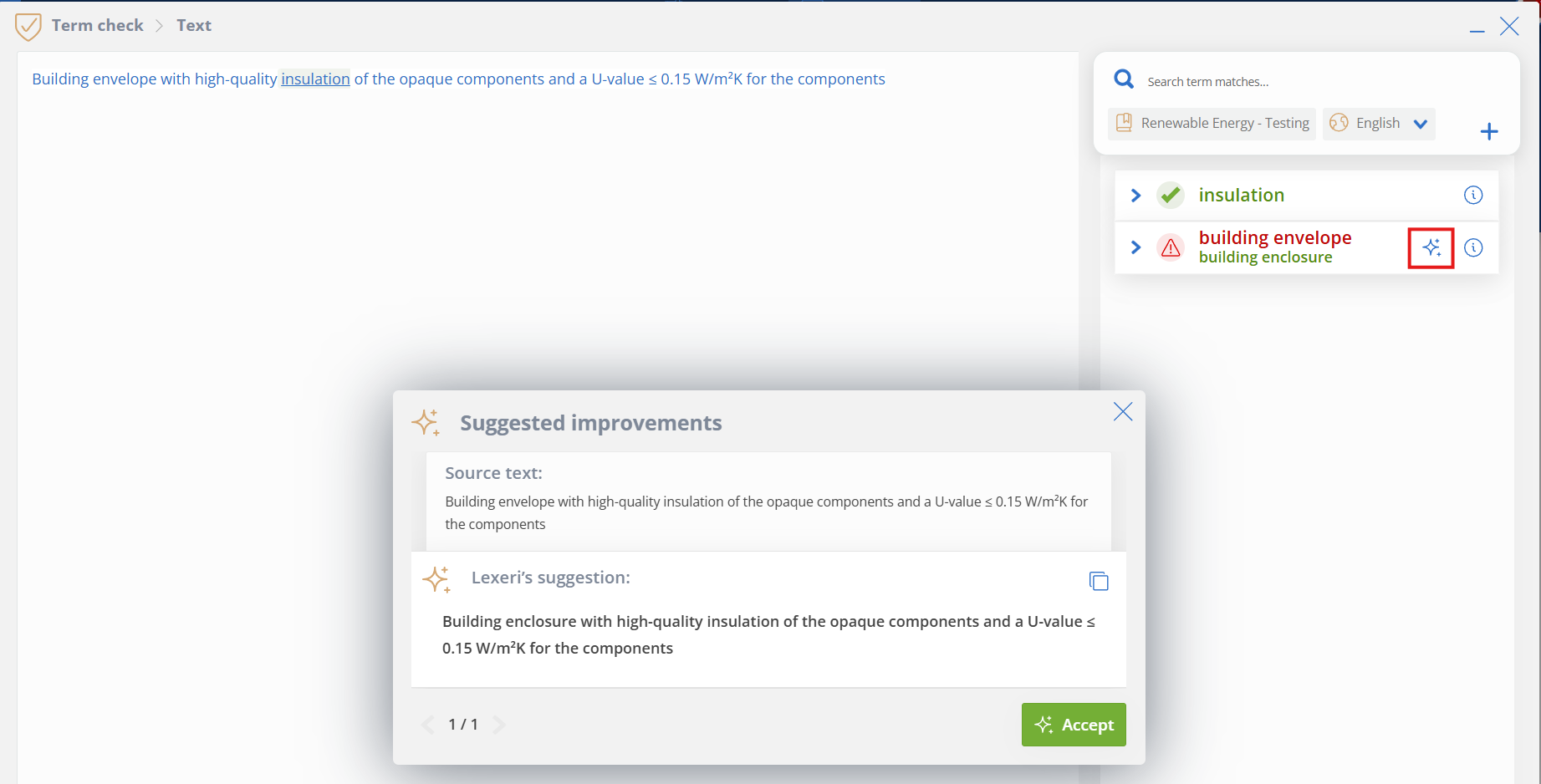Click the Term check shield icon

pos(28,26)
